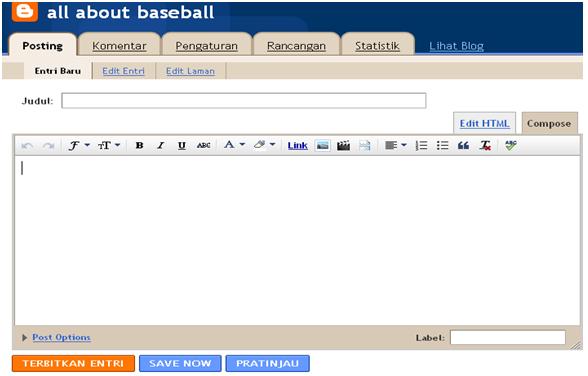Toggle italic formatting

(160, 145)
